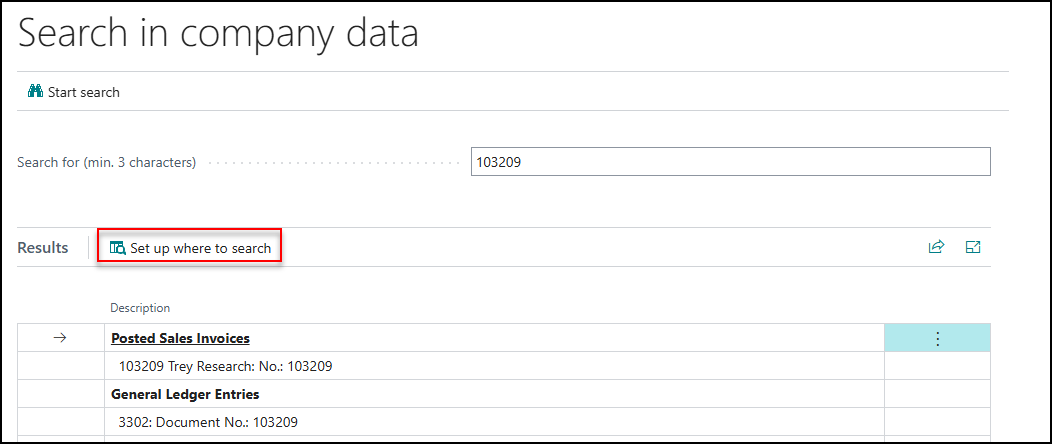Click the Description column header
Image resolution: width=1052 pixels, height=444 pixels.
click(140, 308)
